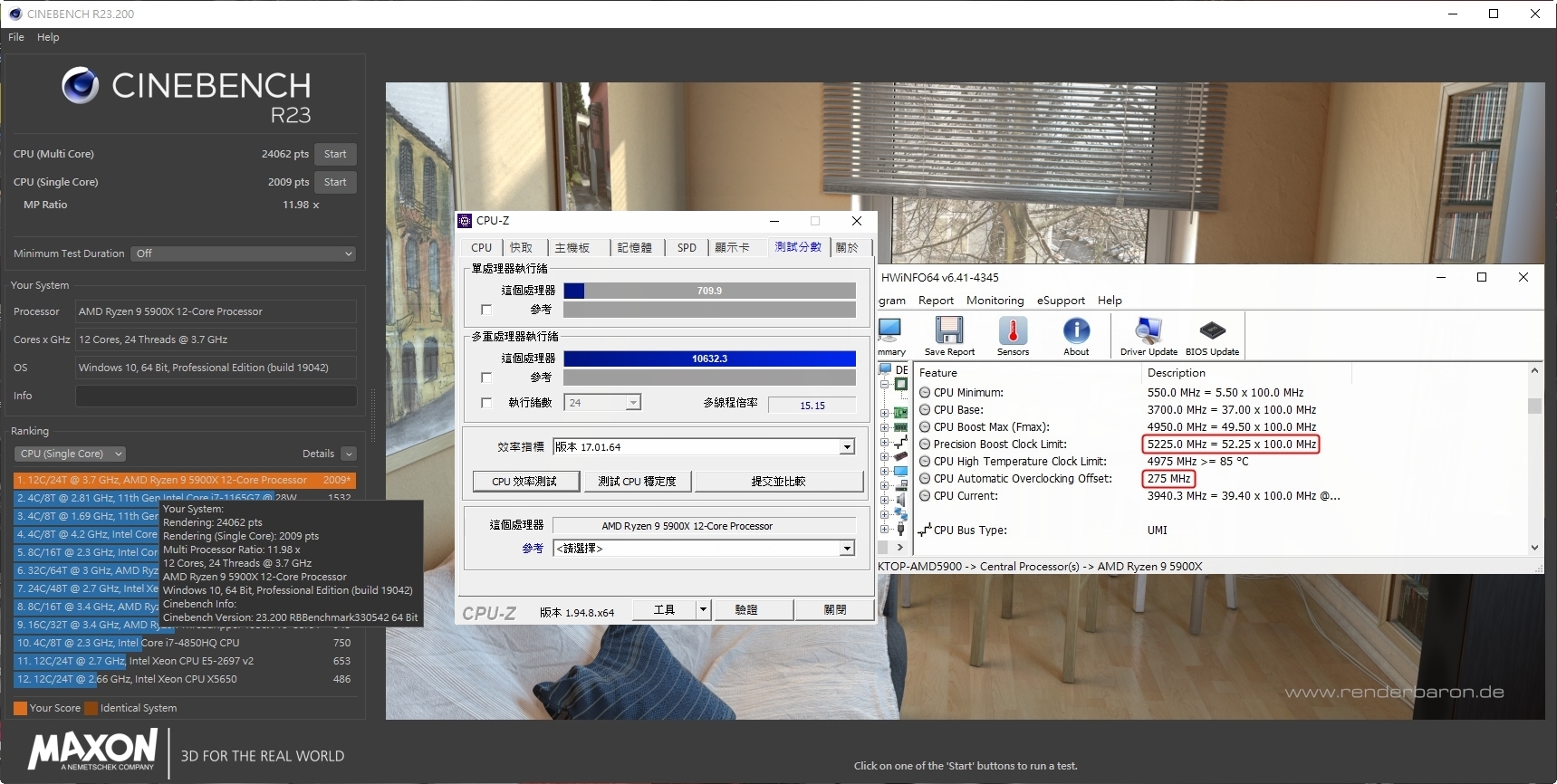
Task: Launch Driver Update from HWiNFO toolbar
Action: (x=1149, y=336)
